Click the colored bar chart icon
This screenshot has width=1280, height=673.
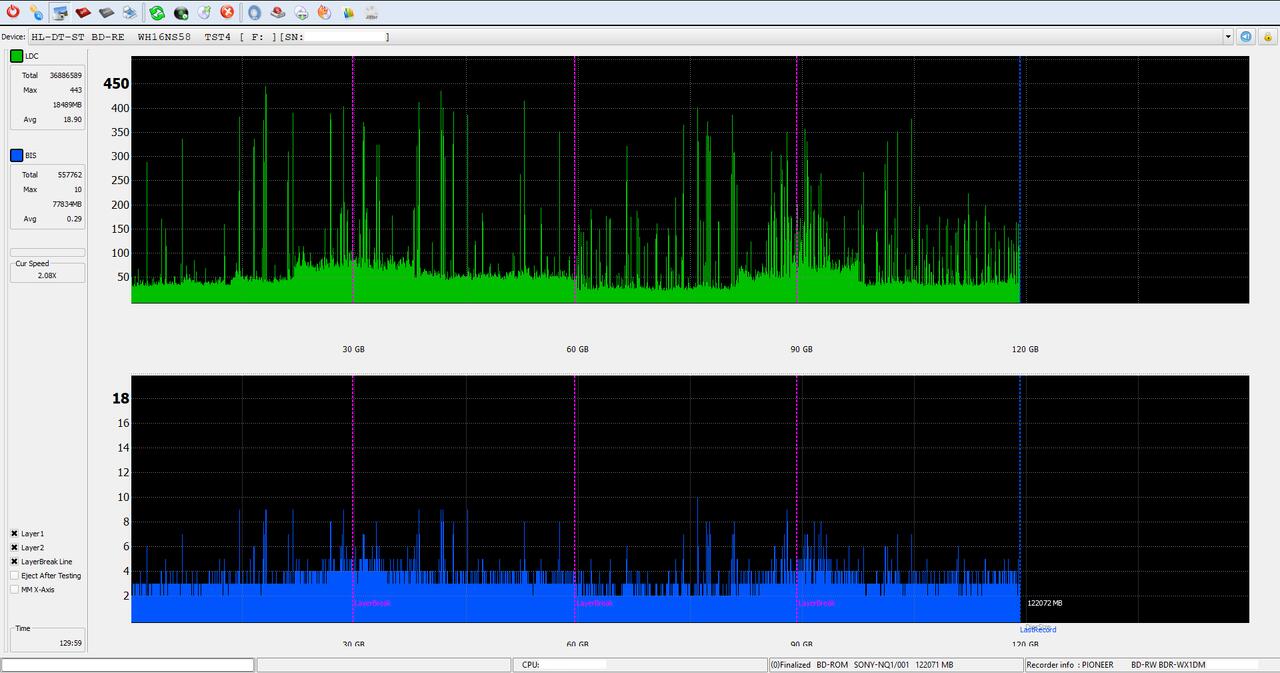click(x=348, y=12)
